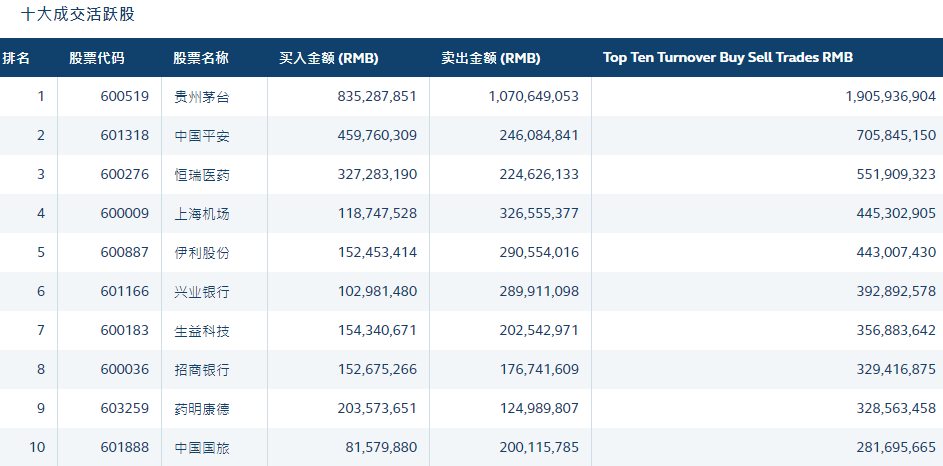This screenshot has width=943, height=466.
Task: Select stock code 600183
Action: (x=124, y=330)
